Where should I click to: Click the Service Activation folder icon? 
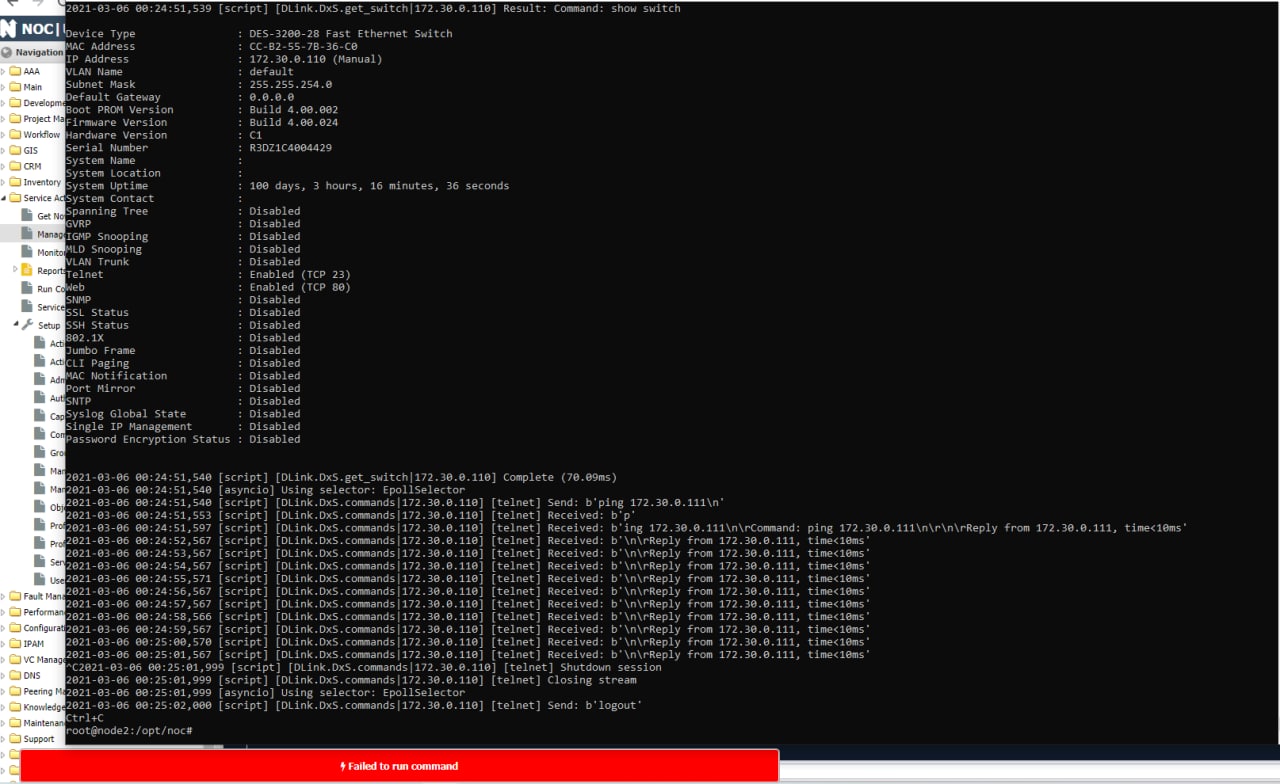click(x=15, y=198)
